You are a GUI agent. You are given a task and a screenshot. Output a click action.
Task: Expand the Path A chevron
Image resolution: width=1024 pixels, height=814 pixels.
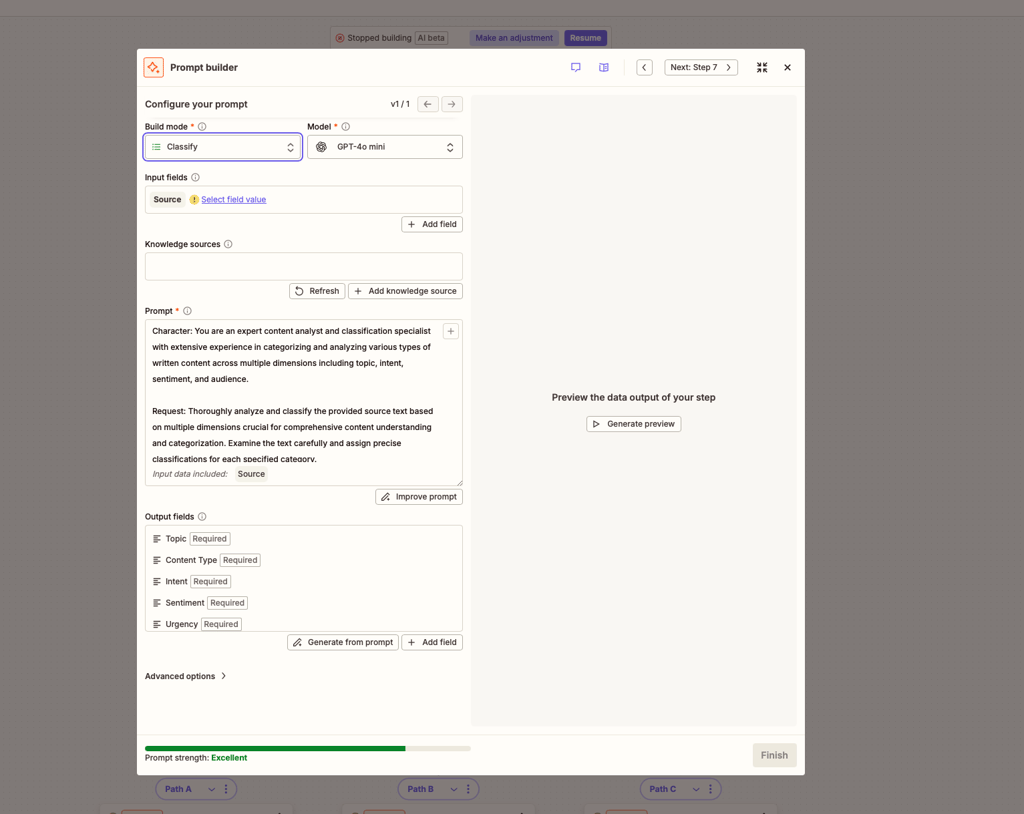click(211, 789)
